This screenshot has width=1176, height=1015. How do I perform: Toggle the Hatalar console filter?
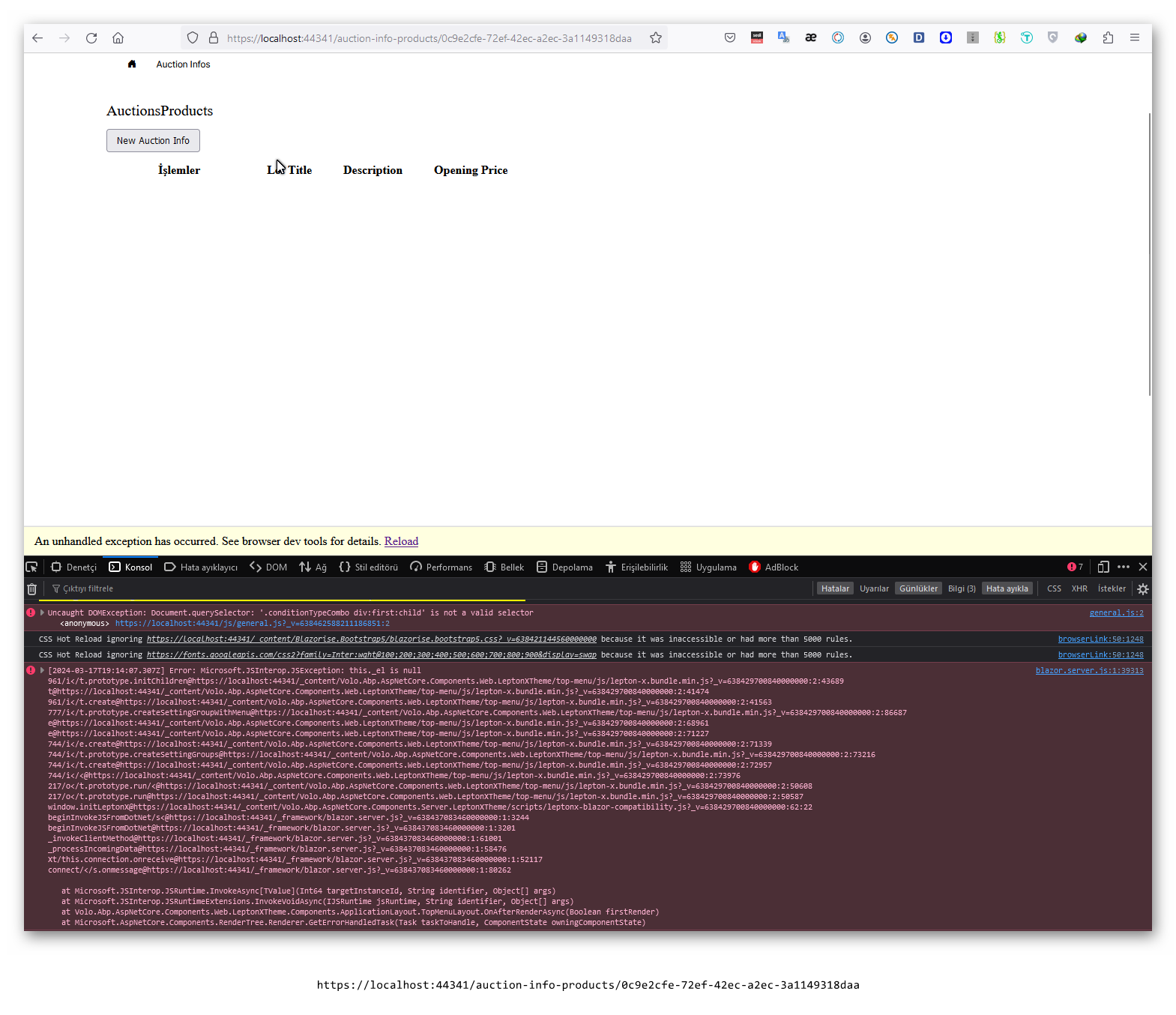[835, 589]
